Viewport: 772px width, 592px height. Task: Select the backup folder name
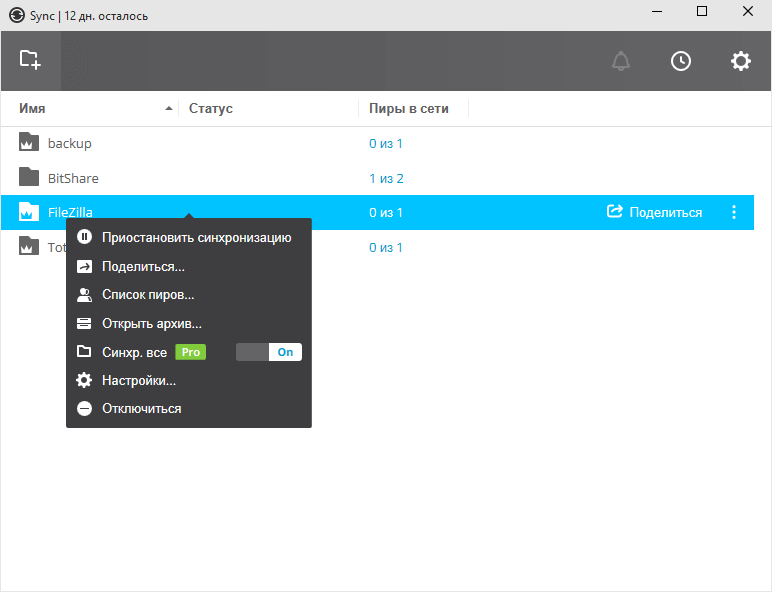(x=69, y=143)
